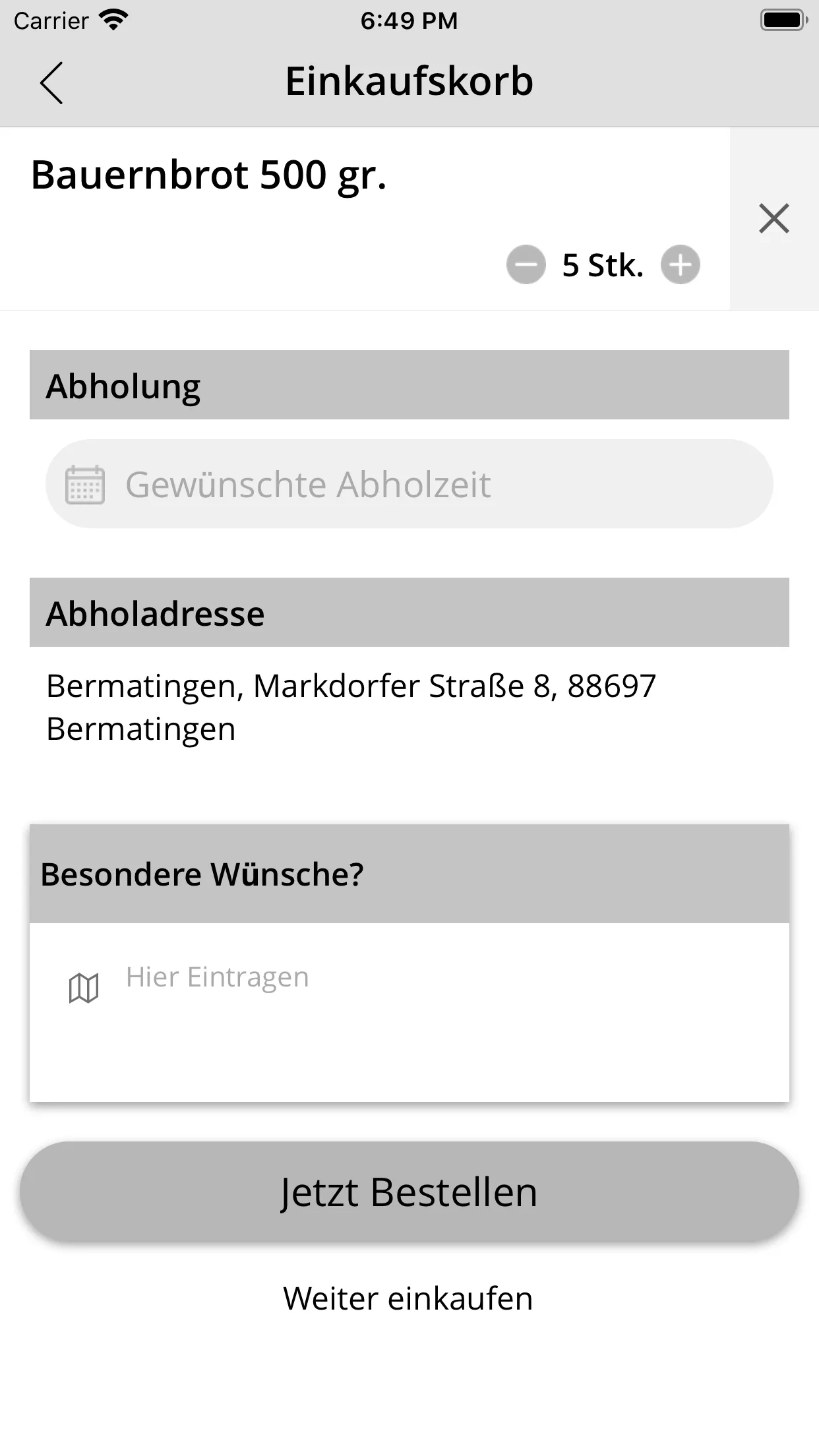Increase quantity with the plus button

(x=681, y=264)
